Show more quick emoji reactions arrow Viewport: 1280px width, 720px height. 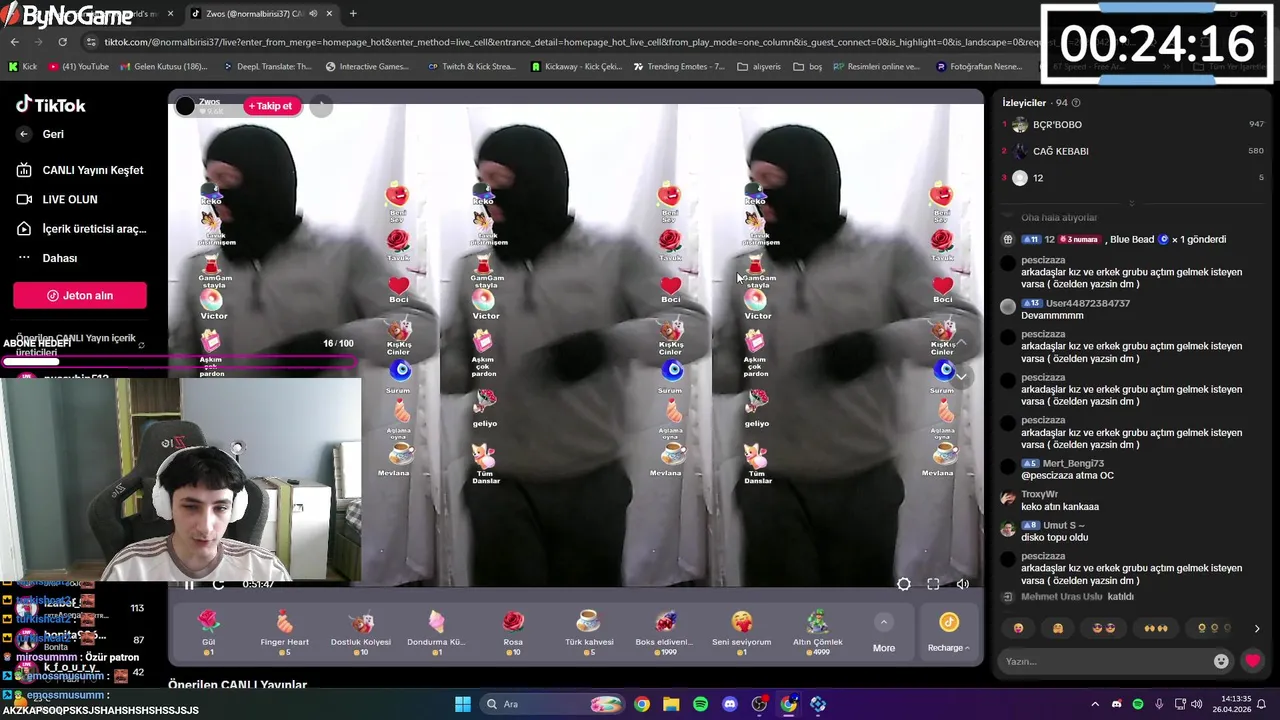coord(1257,629)
